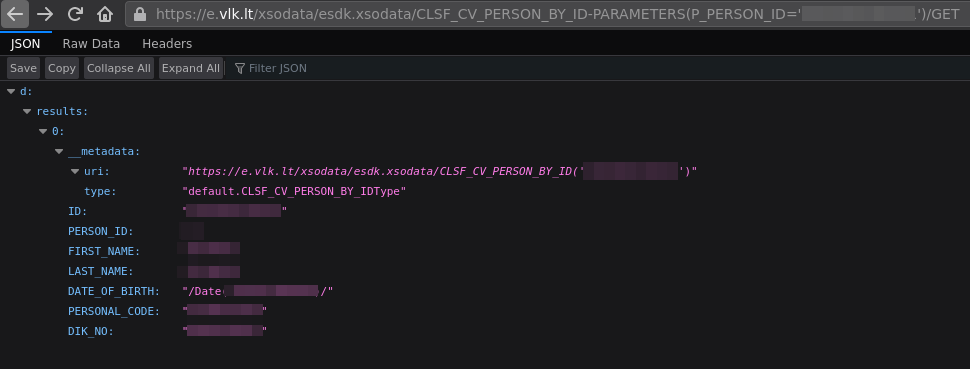The image size is (970, 369).
Task: Collapse the results: node
Action: pos(27,111)
